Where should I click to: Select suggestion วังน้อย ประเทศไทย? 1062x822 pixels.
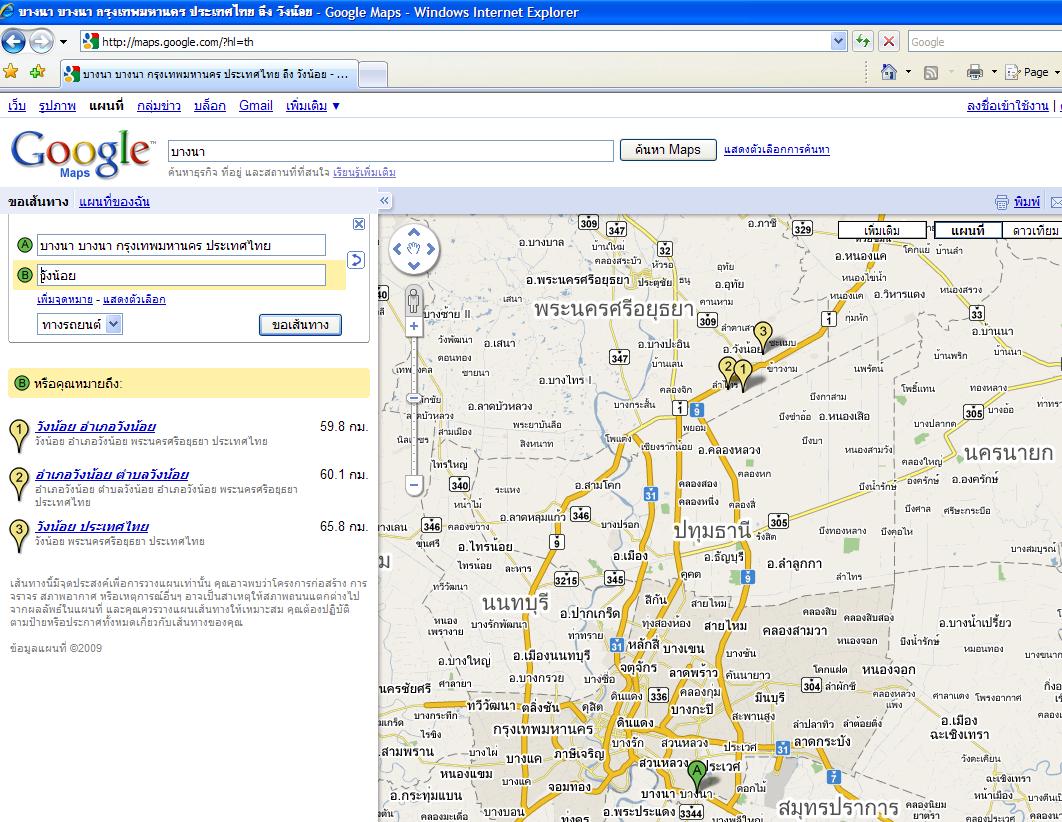pyautogui.click(x=92, y=527)
